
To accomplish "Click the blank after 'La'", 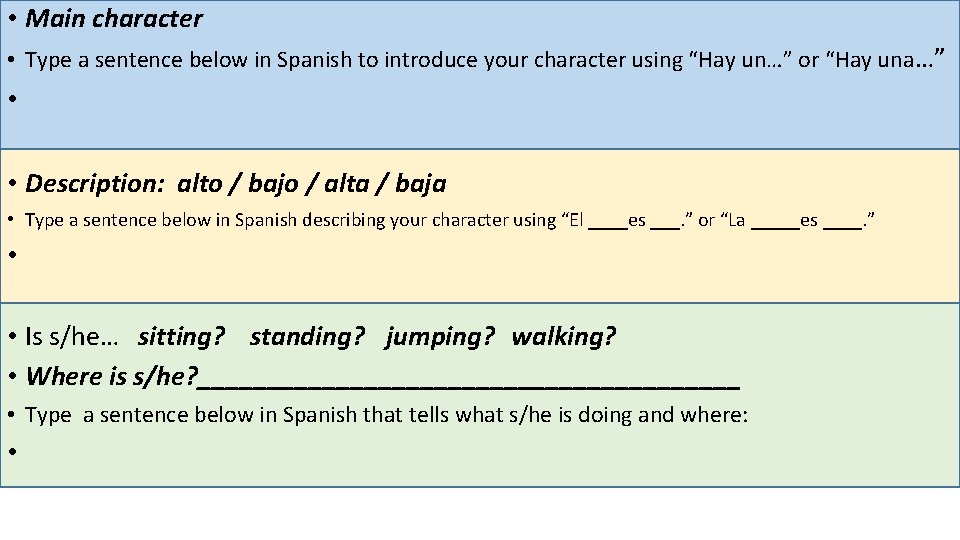I will pyautogui.click(x=775, y=224).
